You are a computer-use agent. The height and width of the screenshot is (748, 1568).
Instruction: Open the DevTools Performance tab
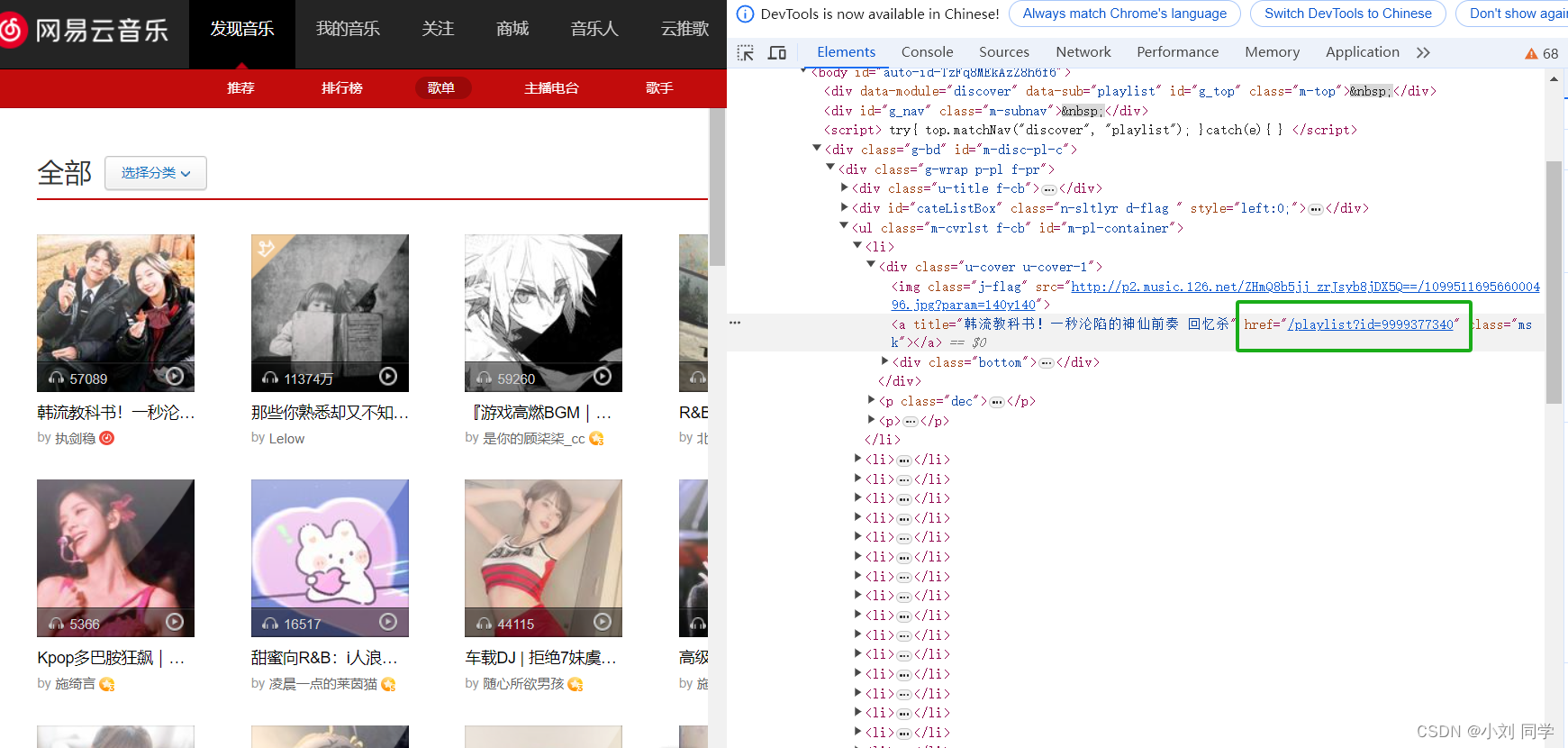pyautogui.click(x=1177, y=52)
